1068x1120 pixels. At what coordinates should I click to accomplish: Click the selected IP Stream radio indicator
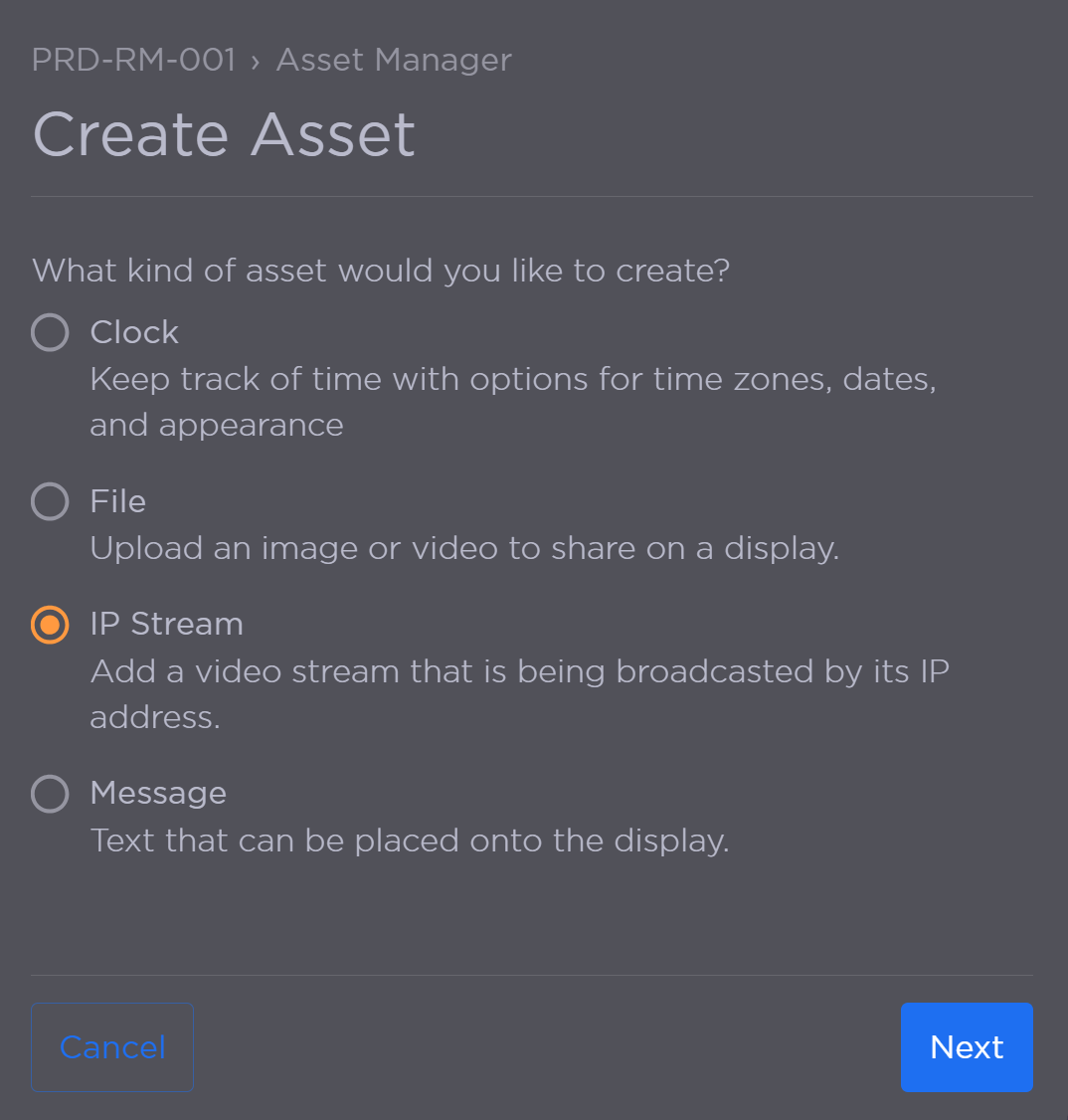[x=50, y=625]
